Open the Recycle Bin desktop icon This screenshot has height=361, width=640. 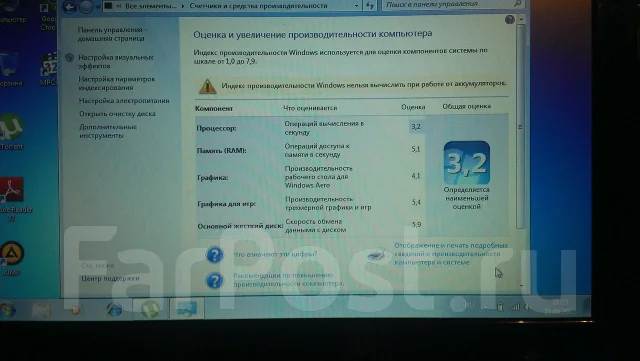(10, 69)
